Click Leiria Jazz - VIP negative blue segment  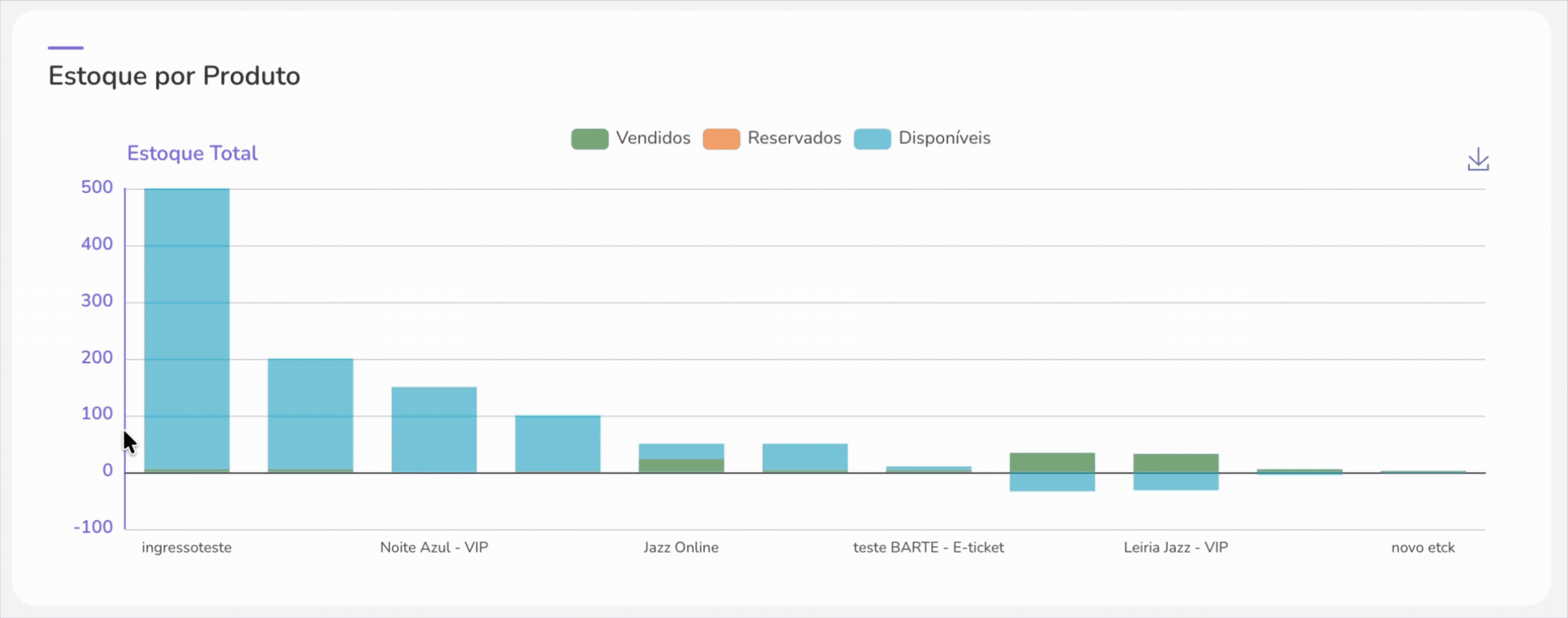1175,482
